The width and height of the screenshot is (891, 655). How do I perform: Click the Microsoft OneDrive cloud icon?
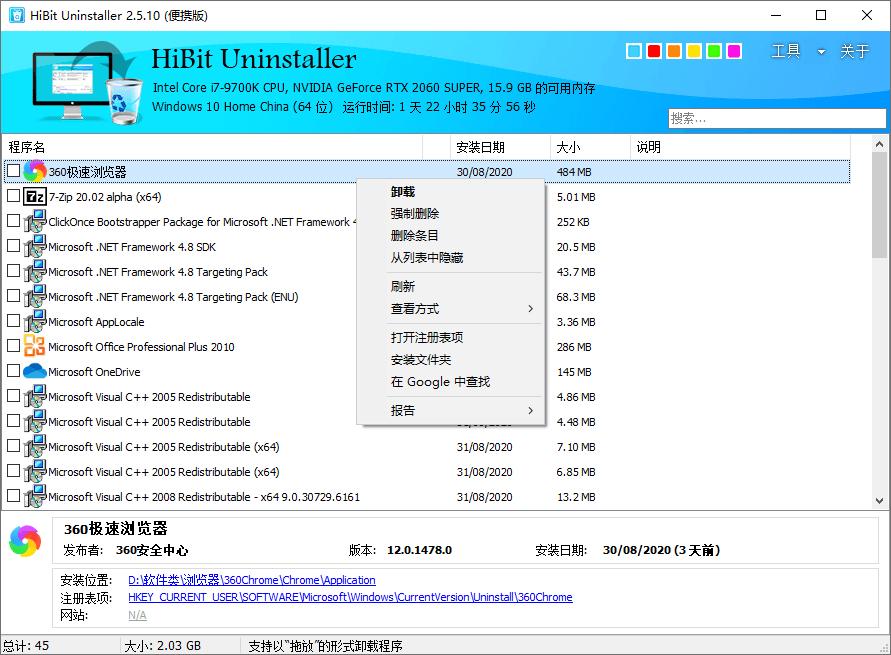pyautogui.click(x=34, y=372)
